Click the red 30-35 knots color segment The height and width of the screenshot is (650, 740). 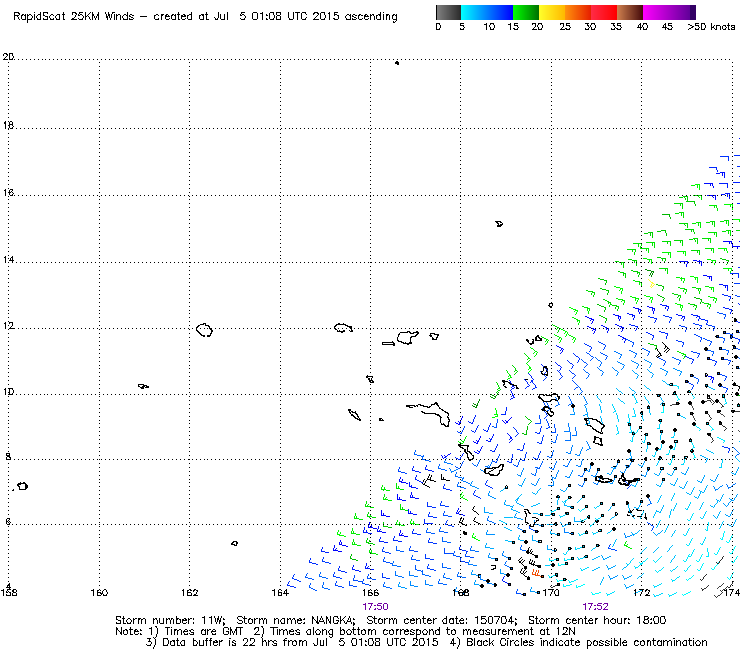click(x=604, y=12)
